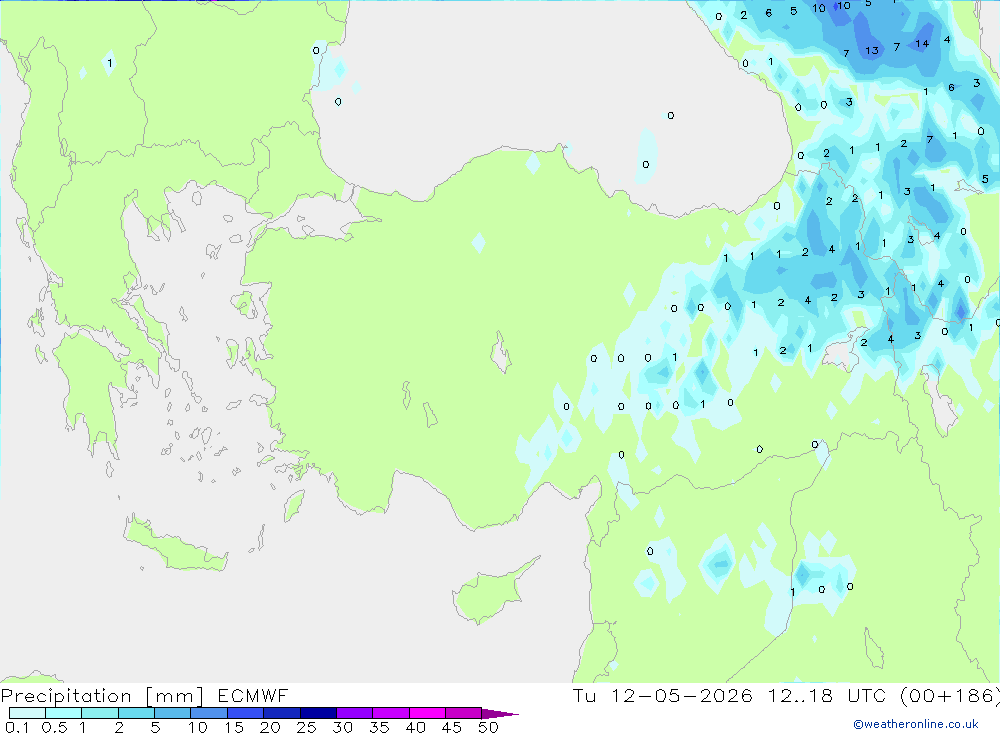Click the 40–45 mm magenta legend swatch

(x=427, y=713)
